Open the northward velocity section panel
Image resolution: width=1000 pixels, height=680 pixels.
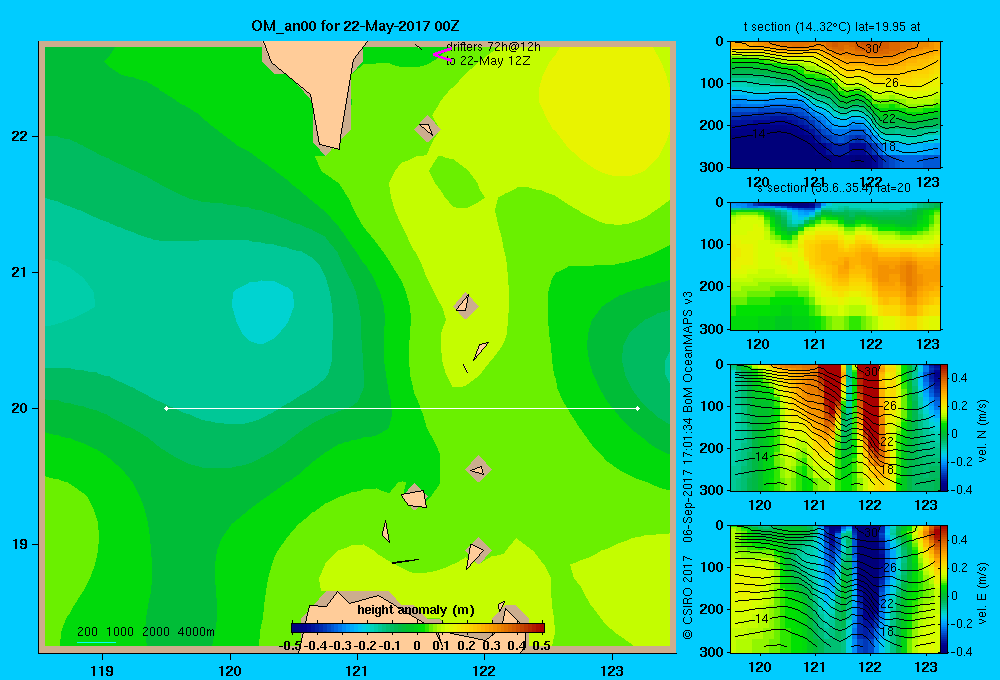(835, 427)
